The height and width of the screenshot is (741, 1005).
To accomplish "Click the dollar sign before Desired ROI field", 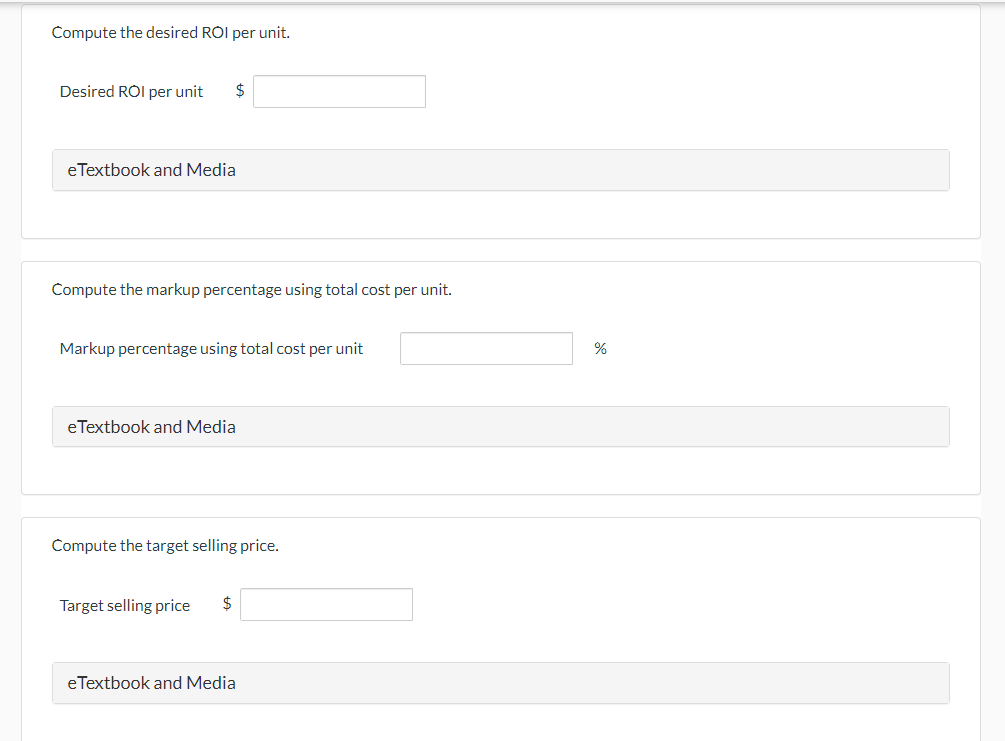I will point(240,91).
